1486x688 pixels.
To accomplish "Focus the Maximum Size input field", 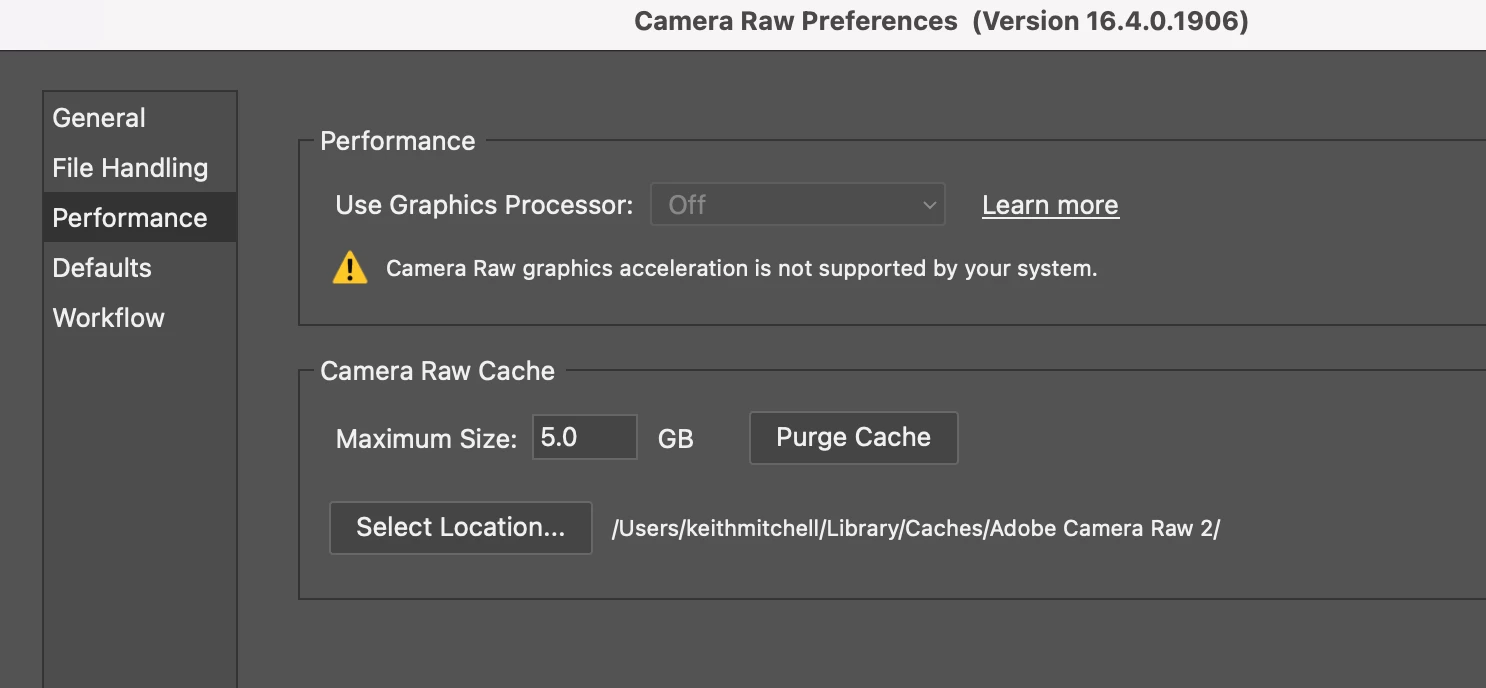I will pyautogui.click(x=584, y=437).
